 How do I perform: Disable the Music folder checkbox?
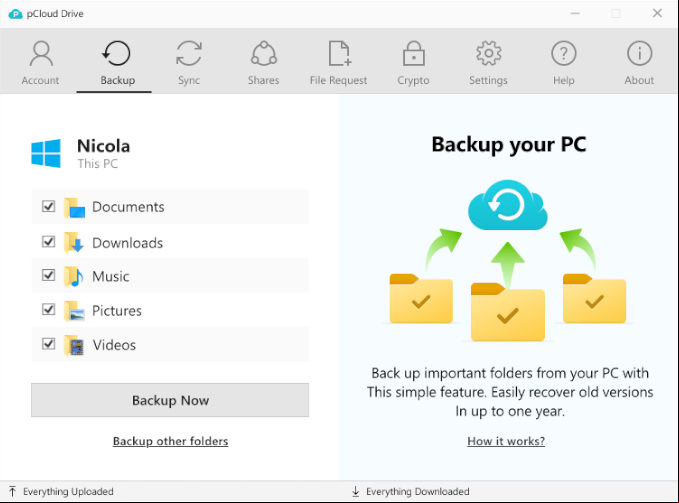[48, 275]
